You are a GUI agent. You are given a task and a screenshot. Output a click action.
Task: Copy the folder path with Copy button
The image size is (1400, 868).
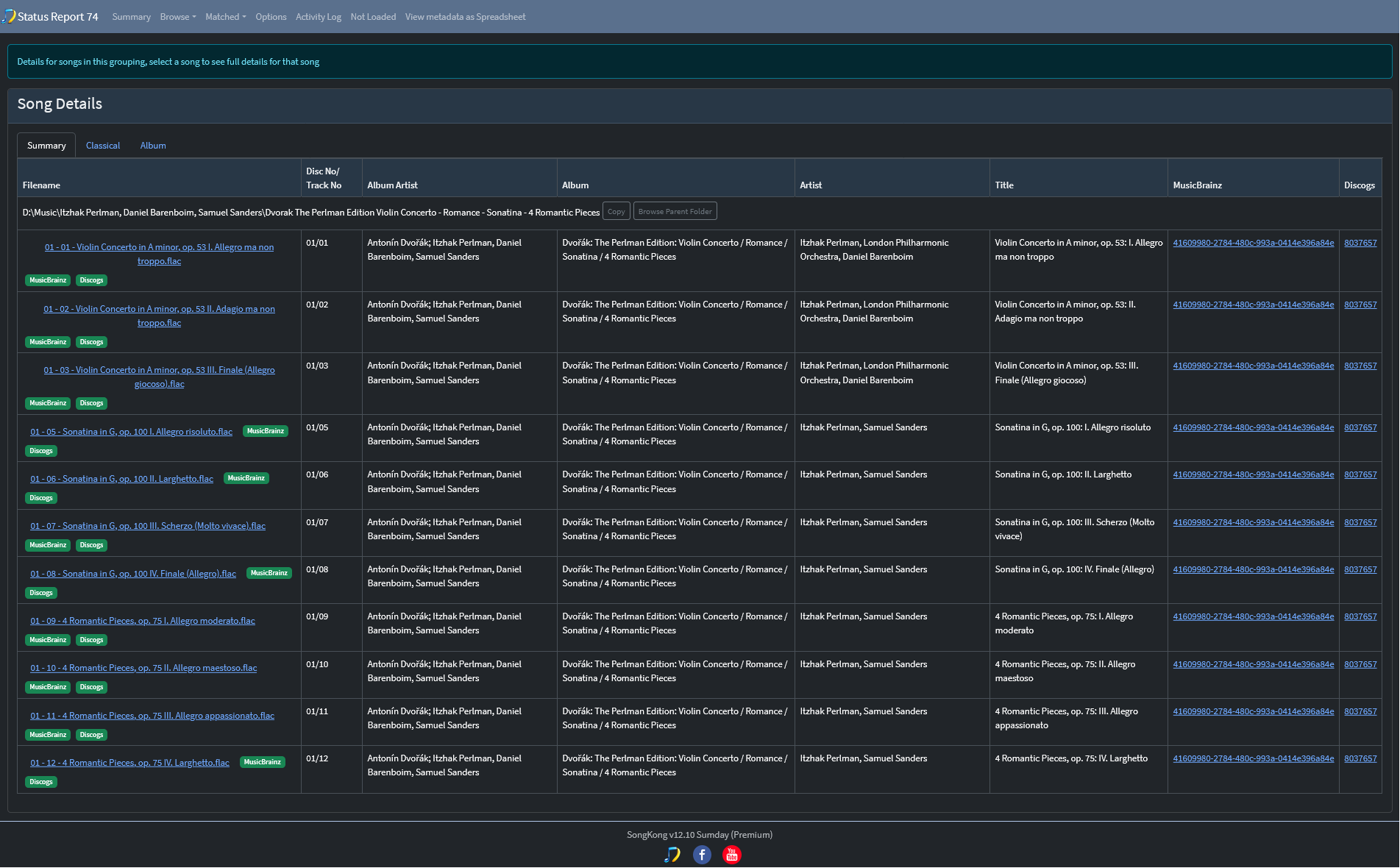point(617,212)
